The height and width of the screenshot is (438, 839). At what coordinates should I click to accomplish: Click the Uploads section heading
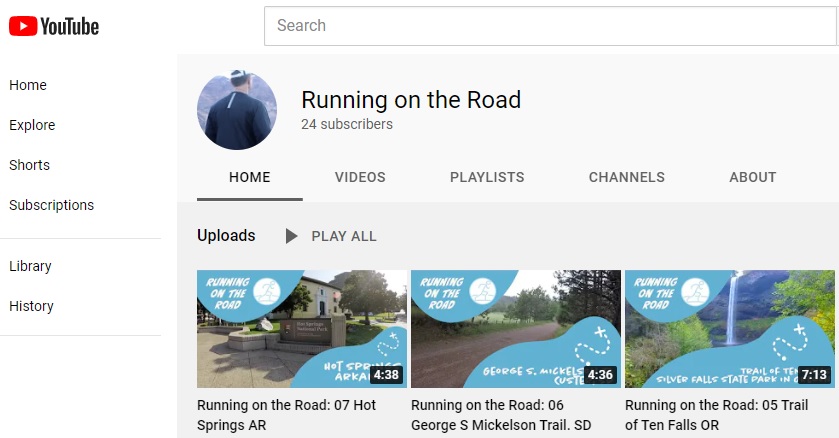coord(226,236)
